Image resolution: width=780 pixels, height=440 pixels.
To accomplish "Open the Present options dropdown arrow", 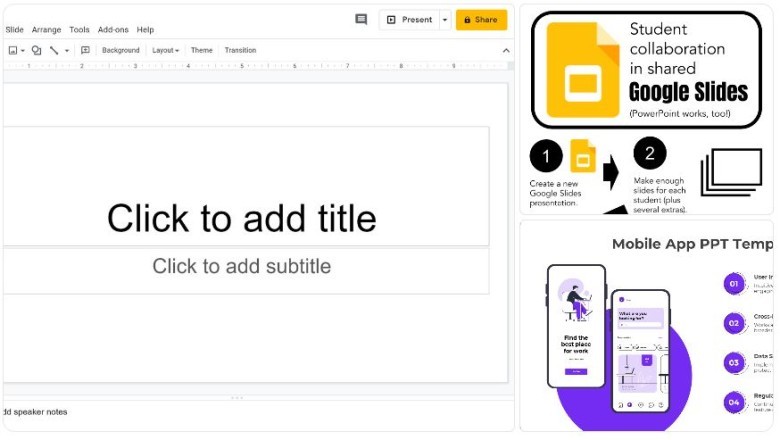I will coord(445,20).
